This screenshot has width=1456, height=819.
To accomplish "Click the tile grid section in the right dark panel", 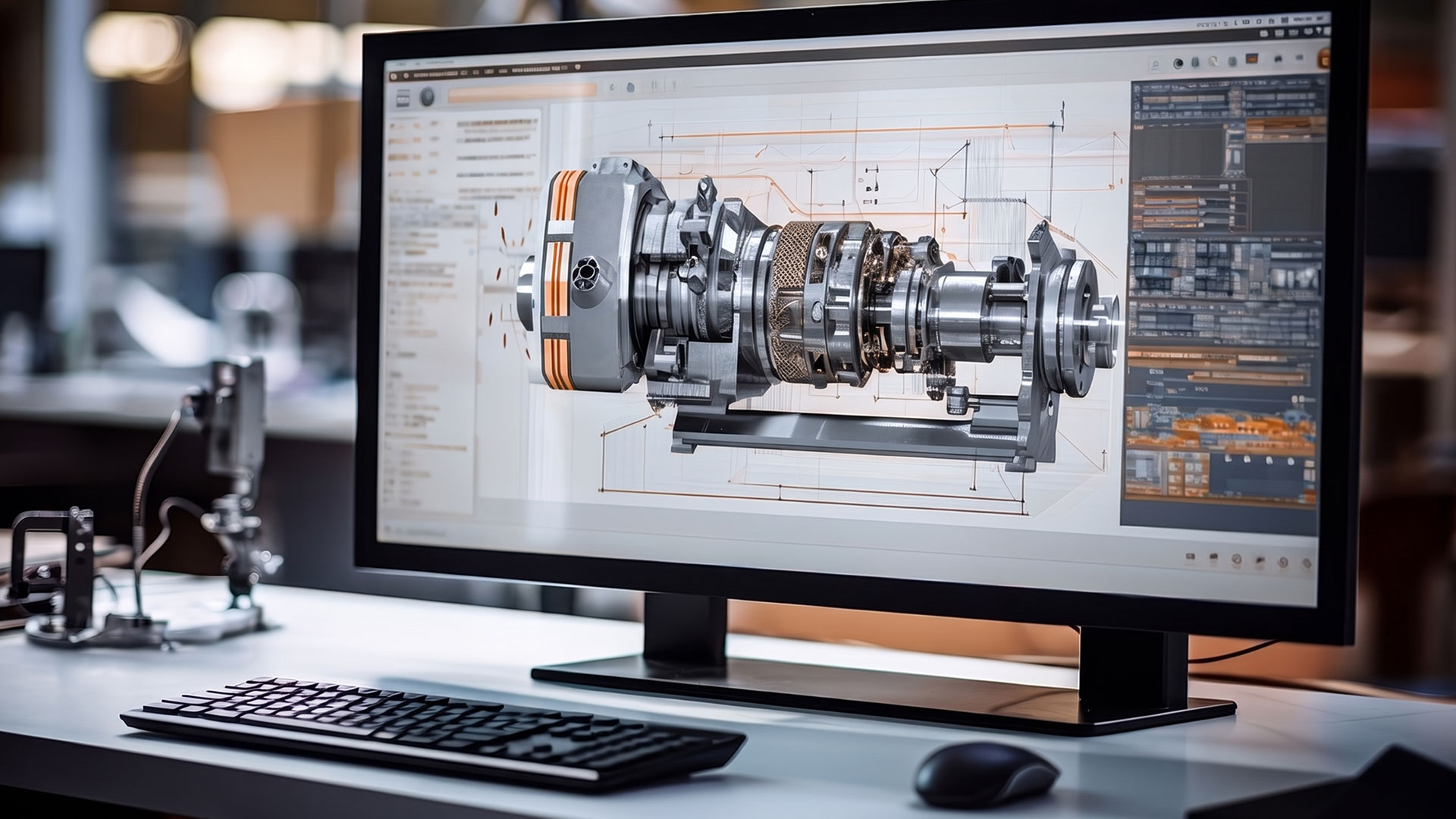I will (x=1225, y=268).
